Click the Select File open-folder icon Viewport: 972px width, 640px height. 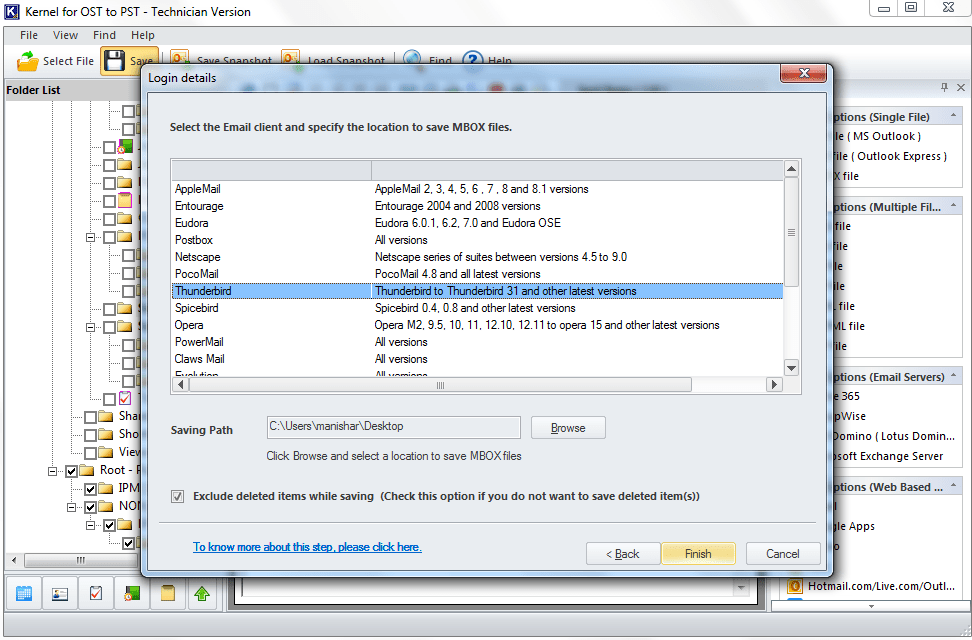pos(27,61)
